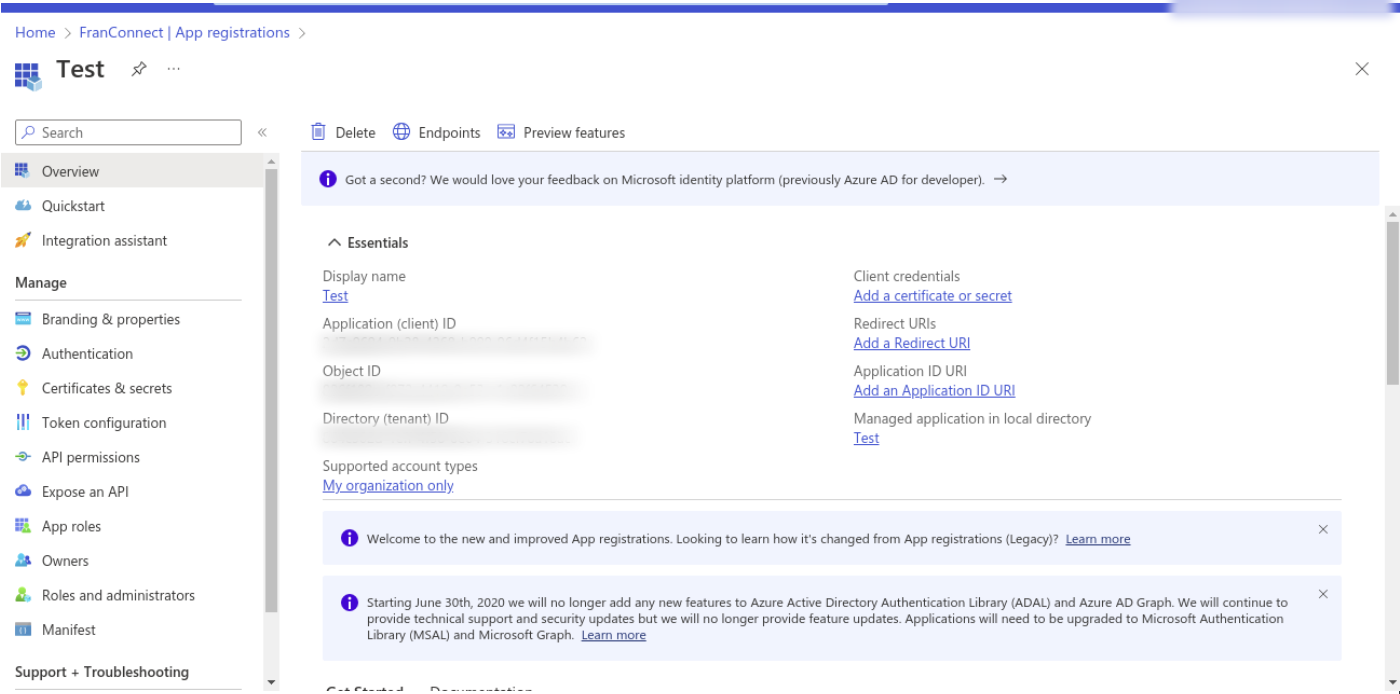Click Add a Redirect URI link
Viewport: 1400px width, 694px height.
point(911,343)
